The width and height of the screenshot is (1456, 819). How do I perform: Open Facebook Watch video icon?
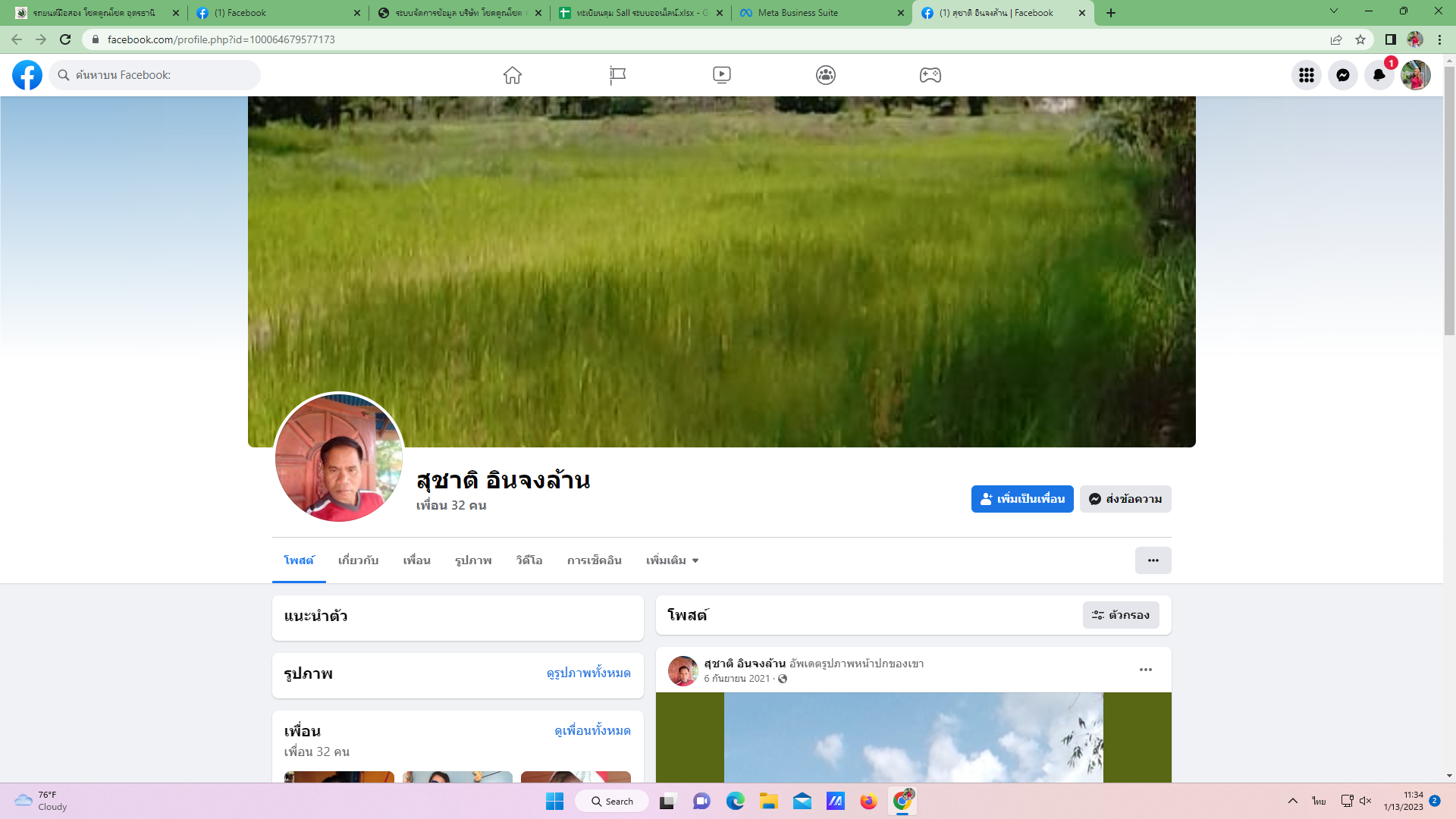pyautogui.click(x=721, y=75)
